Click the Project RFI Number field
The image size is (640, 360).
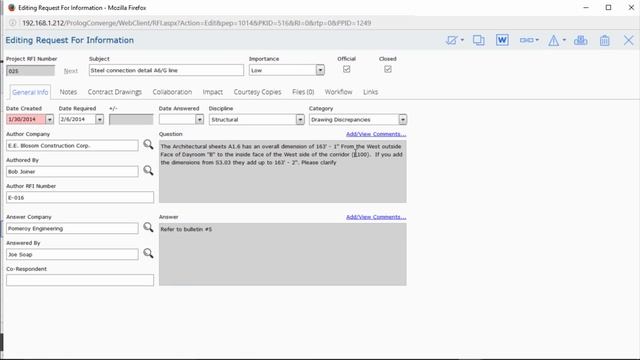click(30, 71)
